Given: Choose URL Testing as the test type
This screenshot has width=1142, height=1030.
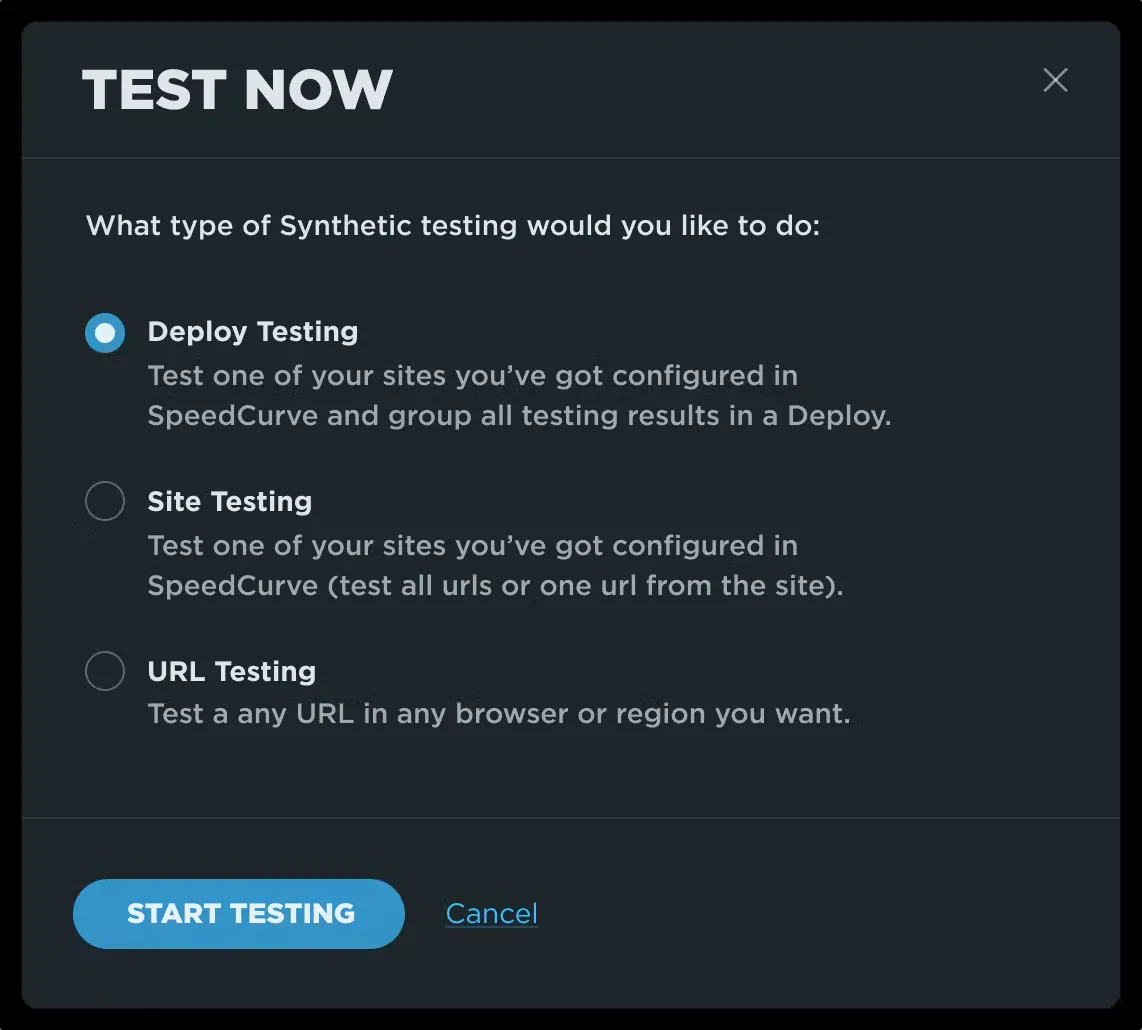Looking at the screenshot, I should [x=104, y=671].
